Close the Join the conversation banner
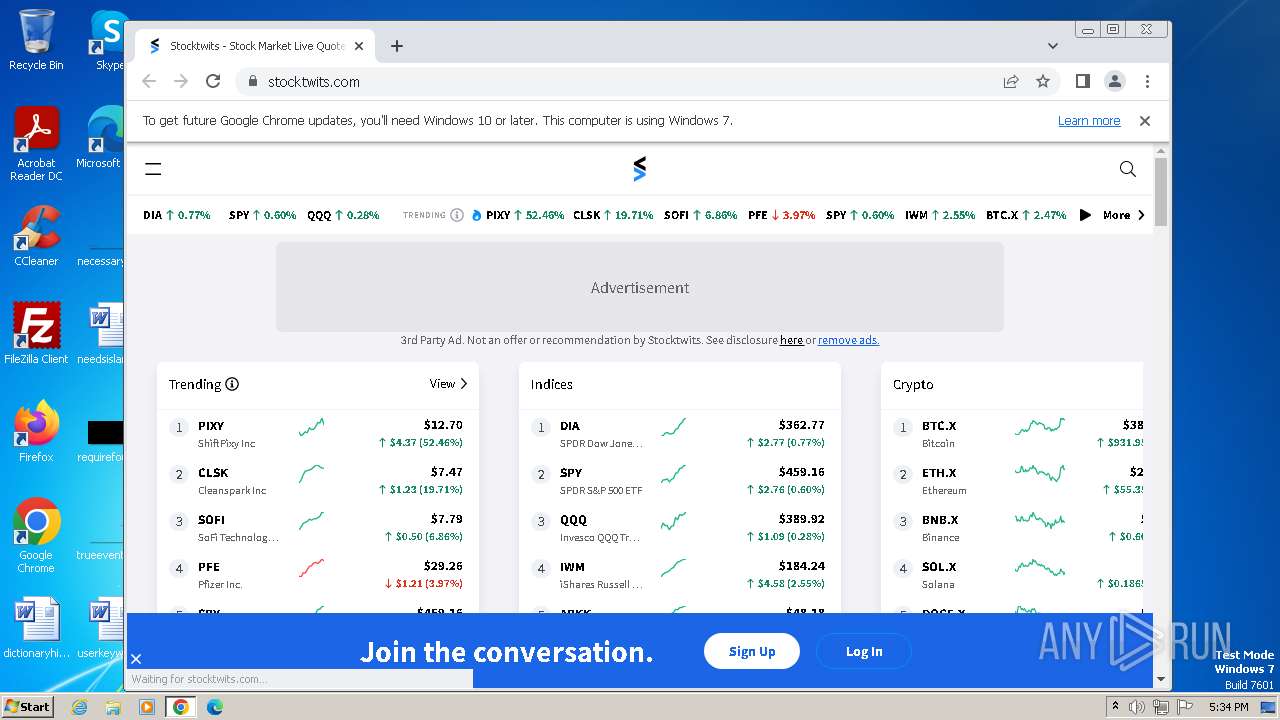The height and width of the screenshot is (720, 1280). tap(136, 659)
